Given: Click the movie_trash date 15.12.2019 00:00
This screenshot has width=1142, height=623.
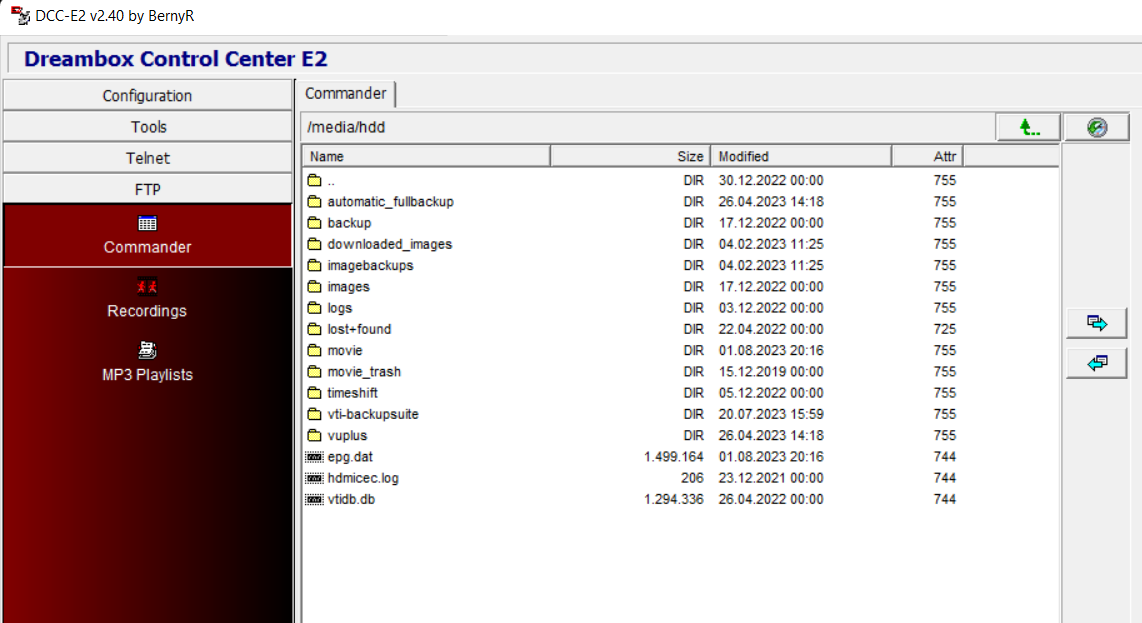Looking at the screenshot, I should 771,372.
